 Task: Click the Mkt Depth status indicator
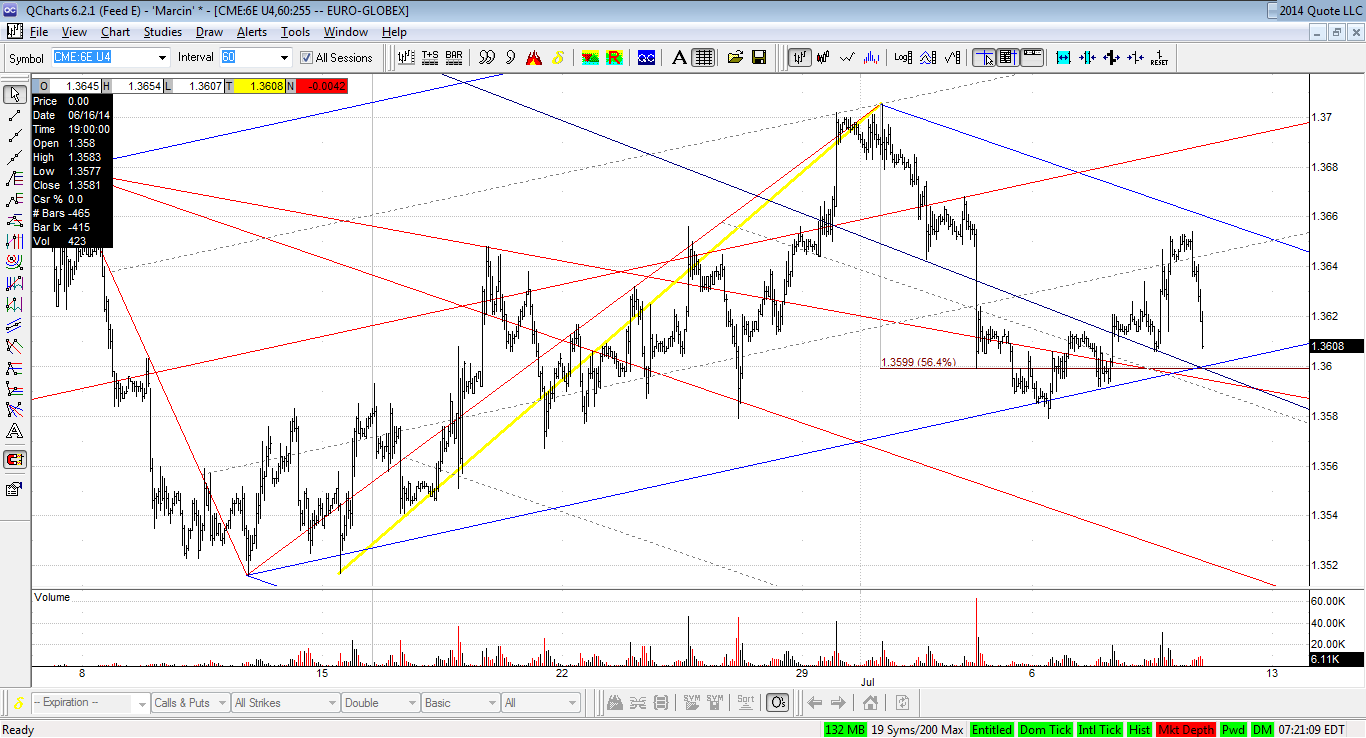tap(1185, 730)
